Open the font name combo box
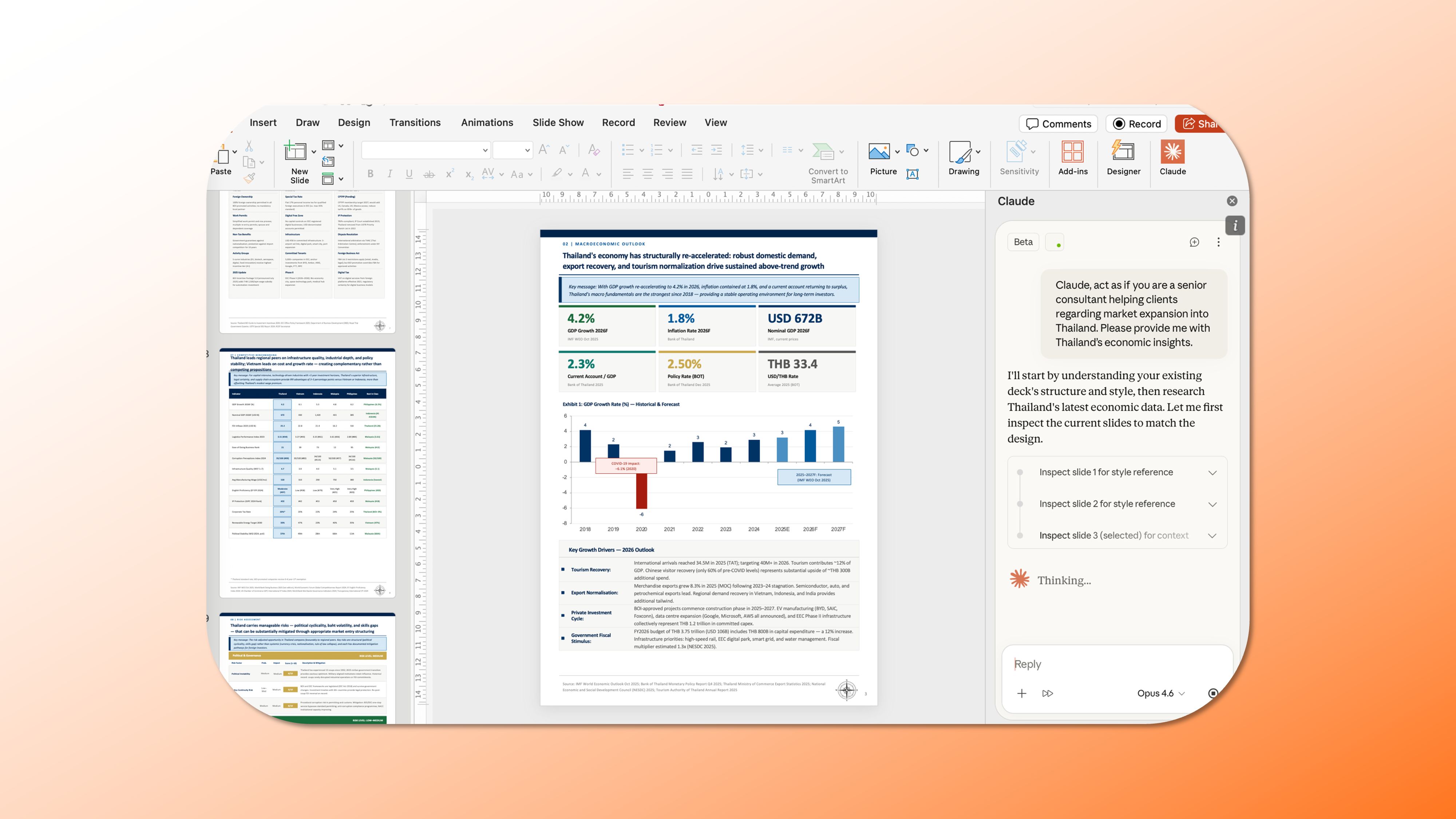 coord(425,150)
